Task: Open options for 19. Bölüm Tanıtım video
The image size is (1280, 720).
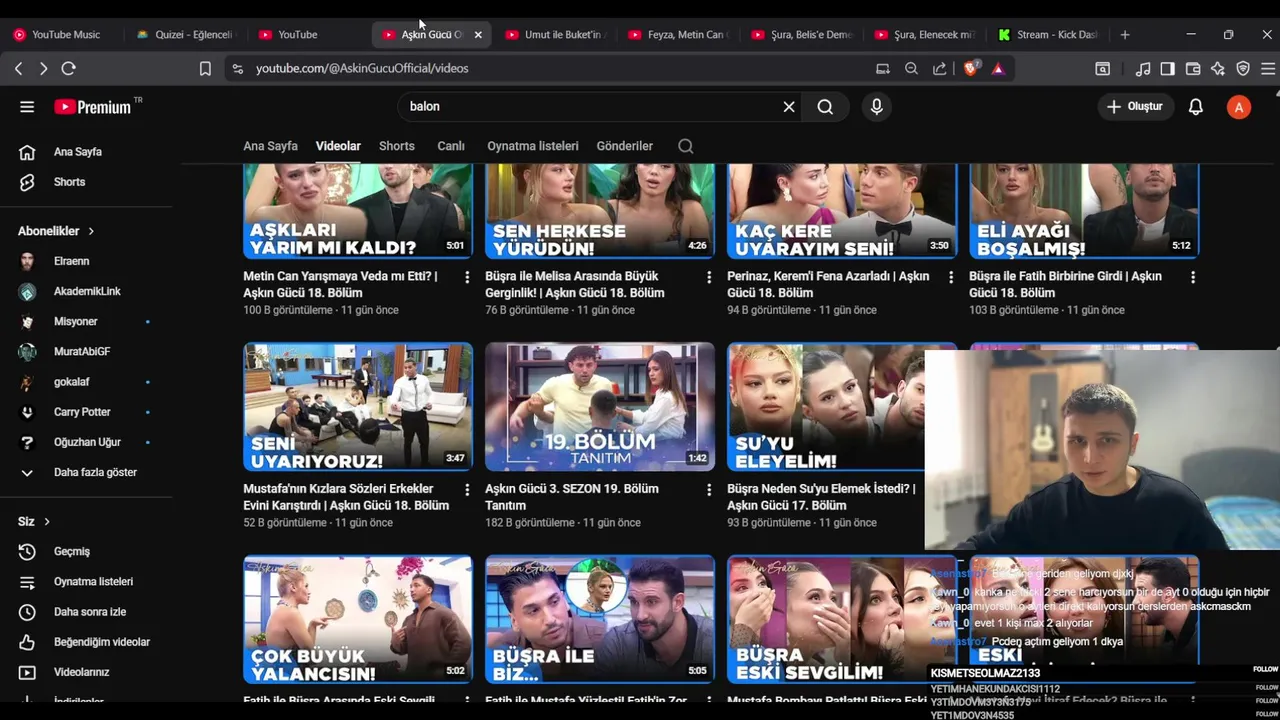Action: (x=709, y=490)
